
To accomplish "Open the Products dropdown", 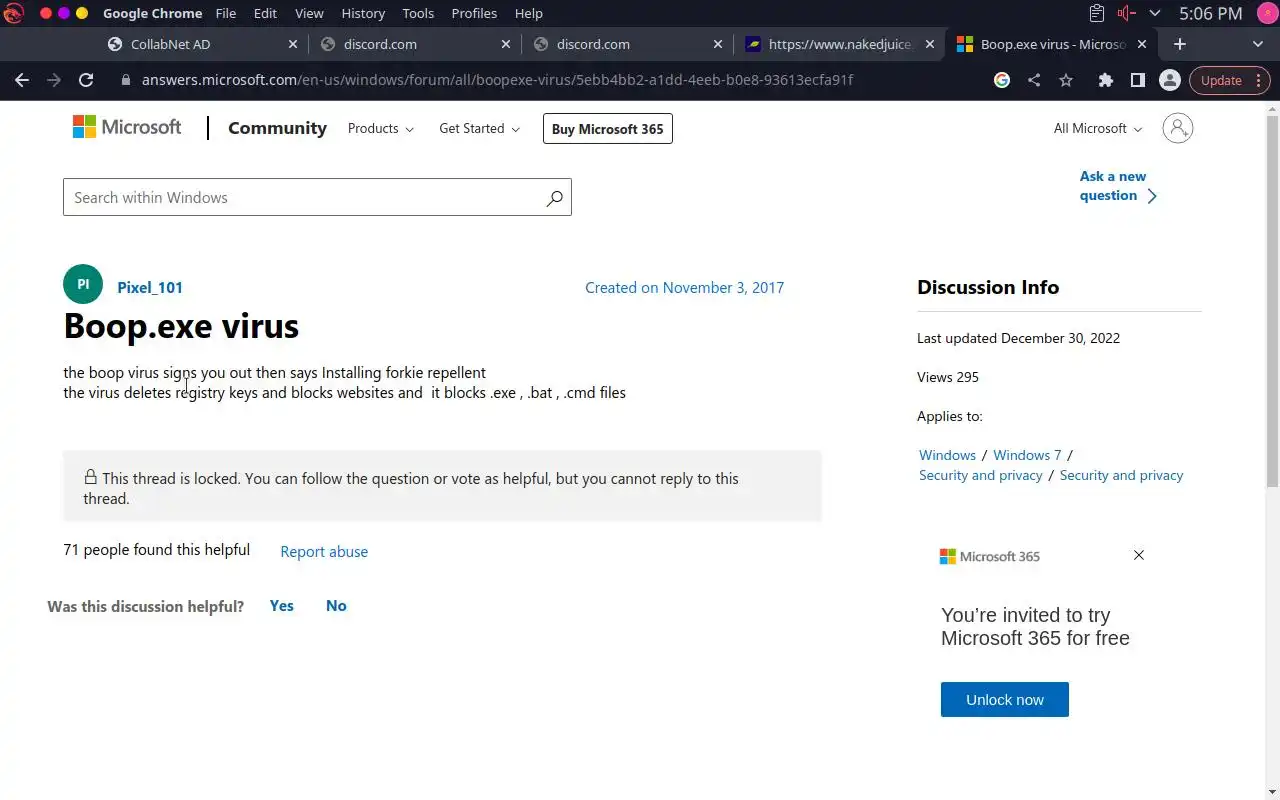I will tap(380, 128).
